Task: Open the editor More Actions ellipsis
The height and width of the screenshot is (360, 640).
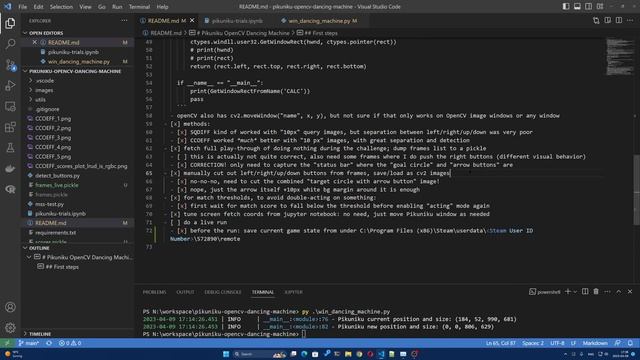Action: pos(630,20)
